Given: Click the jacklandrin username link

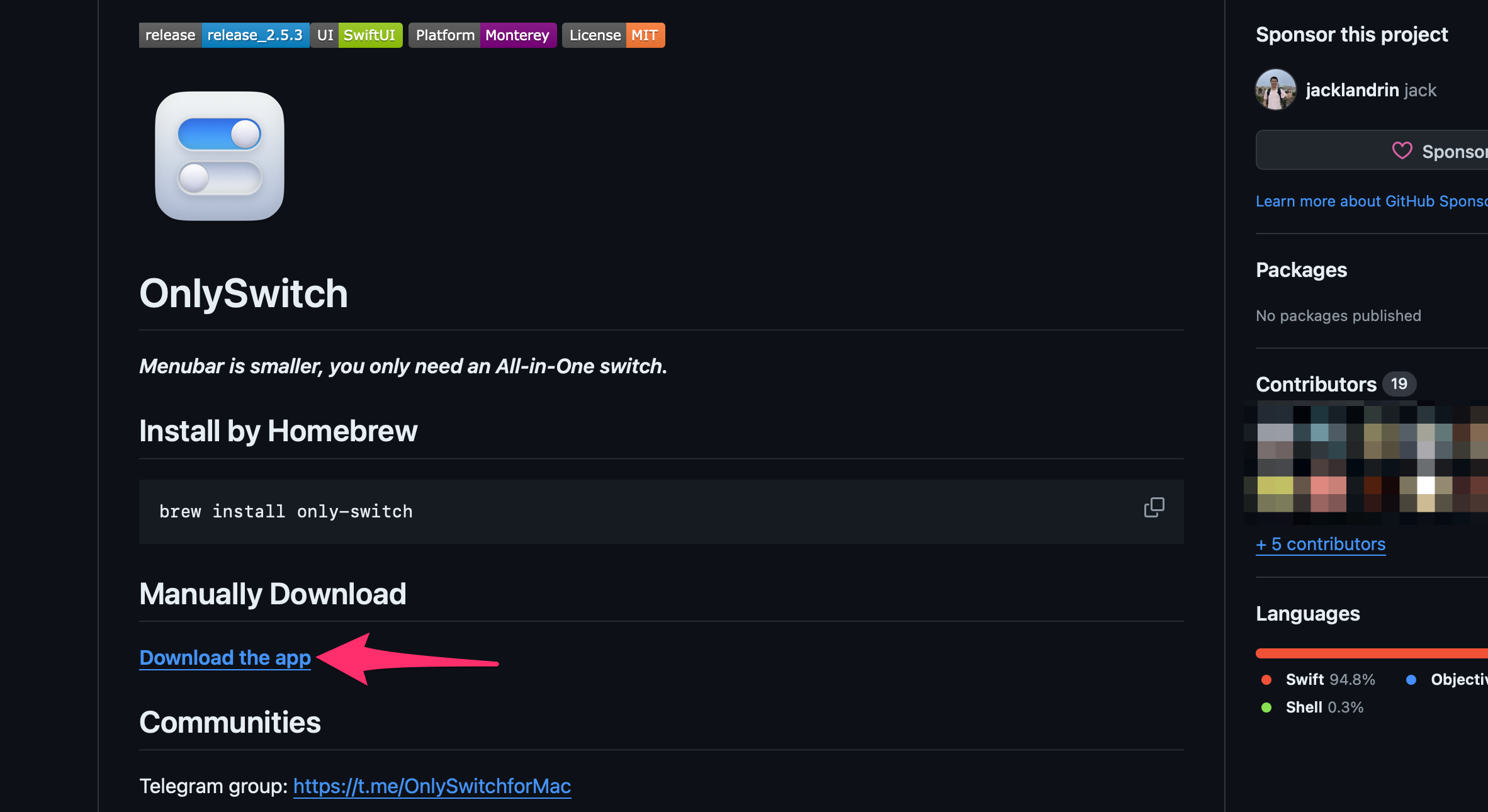Looking at the screenshot, I should [1352, 90].
